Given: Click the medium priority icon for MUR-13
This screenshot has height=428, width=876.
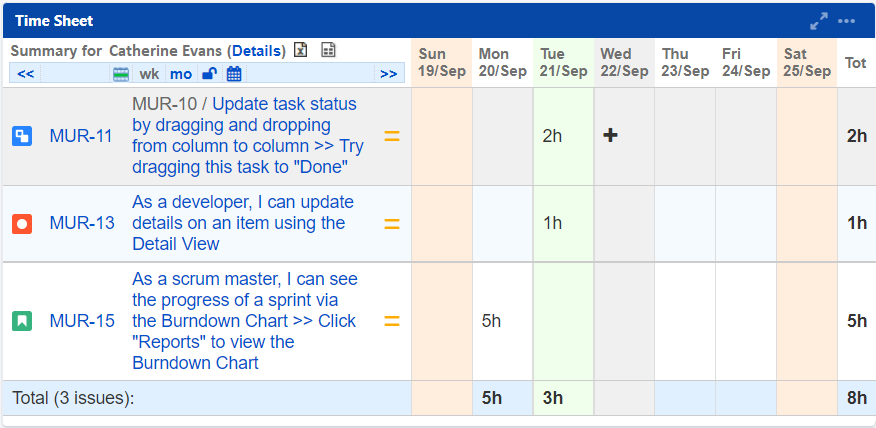Looking at the screenshot, I should 392,223.
